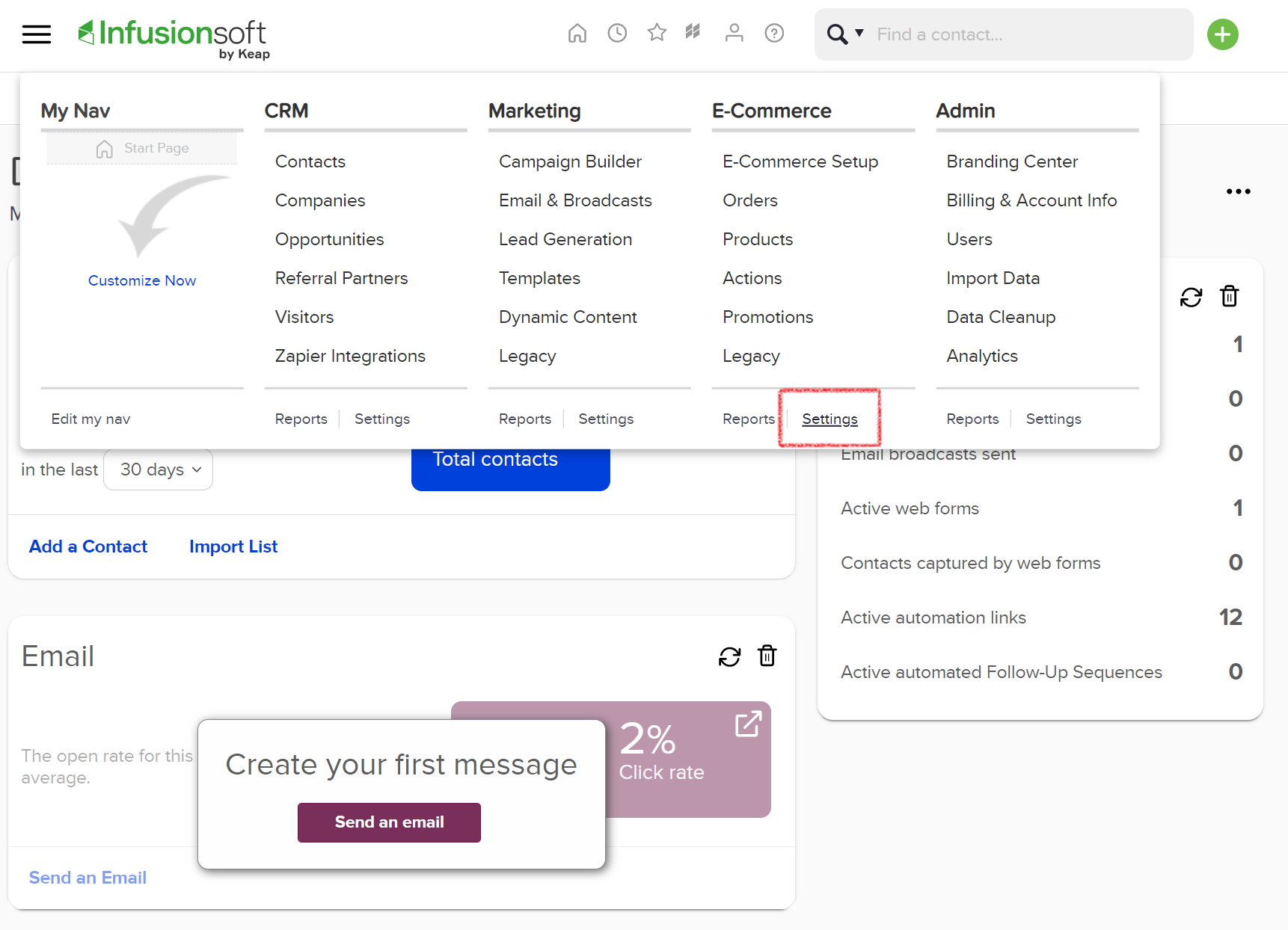Open Marketing Settings link

click(606, 419)
